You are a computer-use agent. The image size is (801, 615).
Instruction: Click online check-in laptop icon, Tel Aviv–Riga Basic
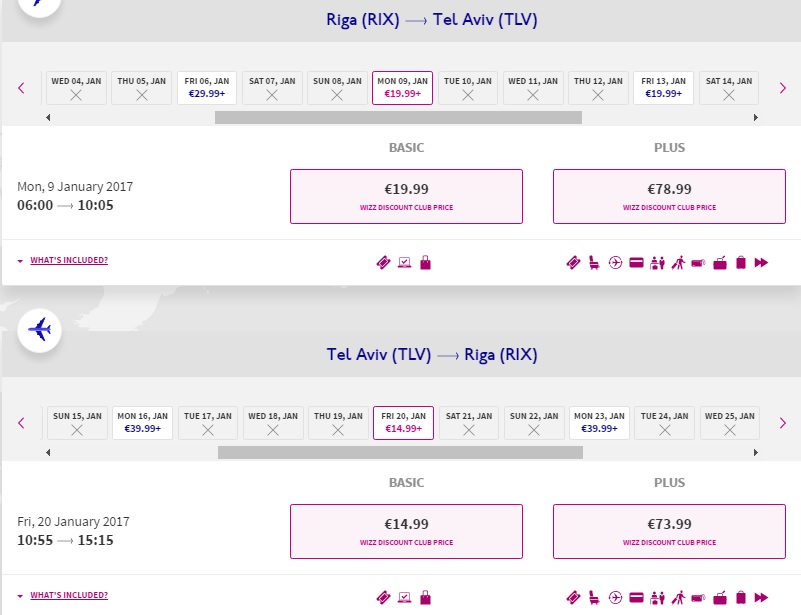pyautogui.click(x=405, y=597)
